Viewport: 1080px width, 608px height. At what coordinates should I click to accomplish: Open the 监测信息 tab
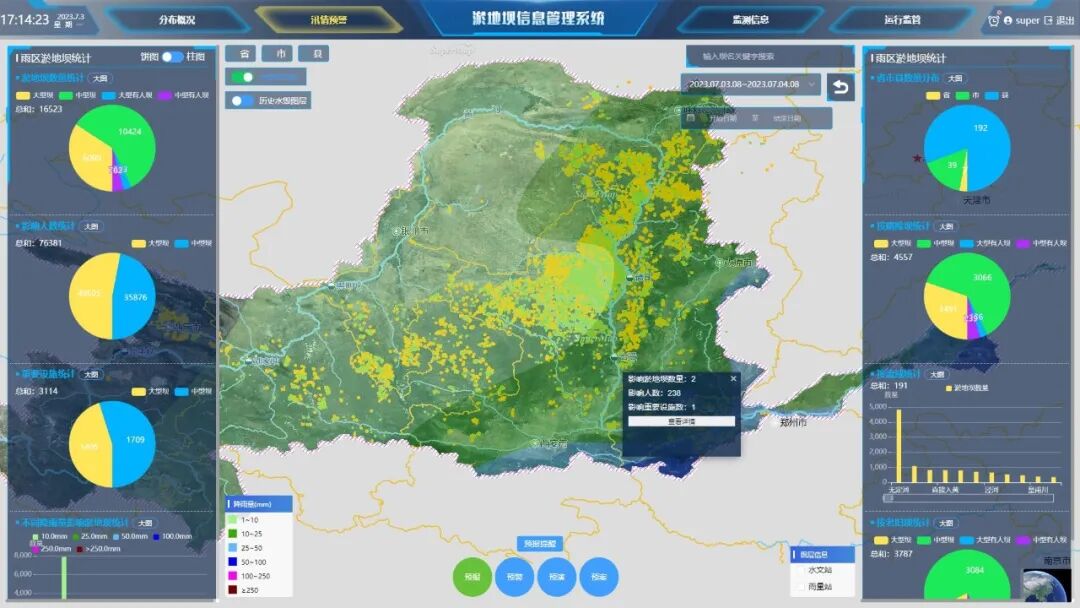pyautogui.click(x=751, y=20)
